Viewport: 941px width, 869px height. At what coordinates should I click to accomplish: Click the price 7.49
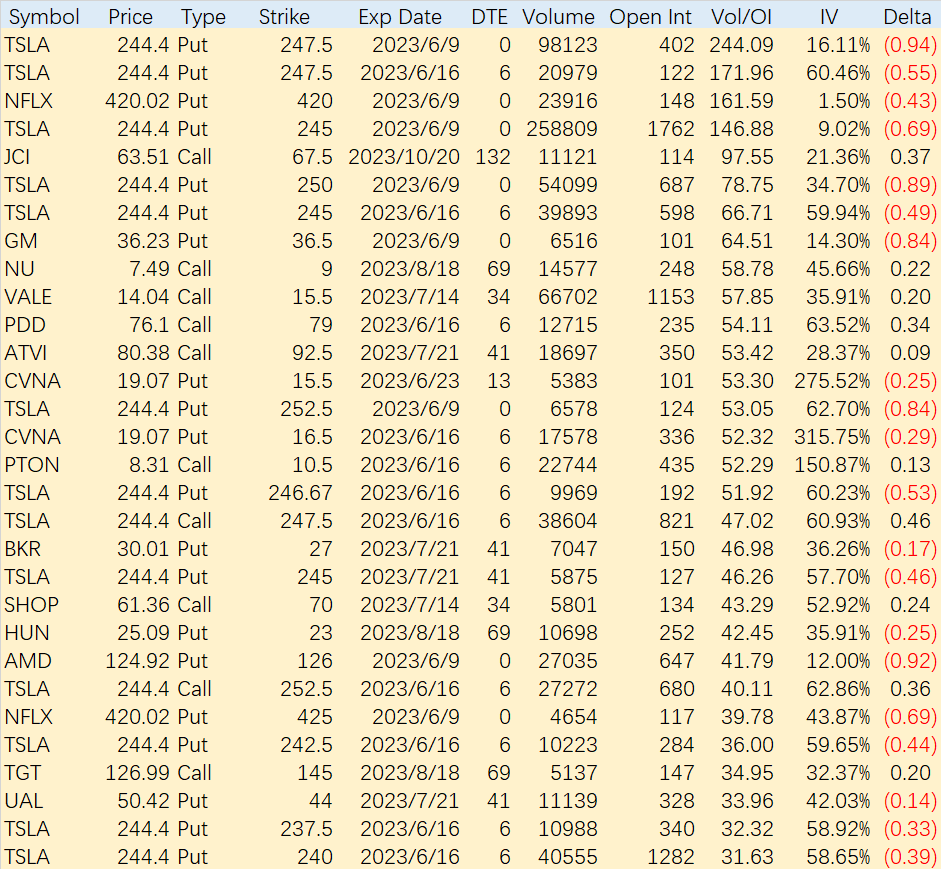149,269
